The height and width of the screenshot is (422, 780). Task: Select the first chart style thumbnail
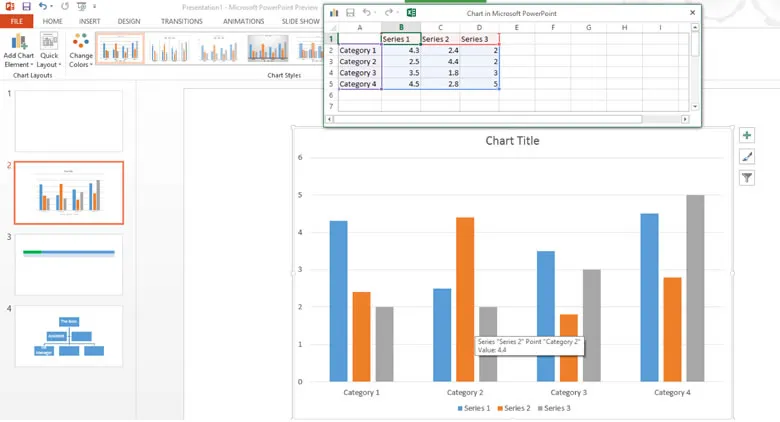click(x=120, y=49)
